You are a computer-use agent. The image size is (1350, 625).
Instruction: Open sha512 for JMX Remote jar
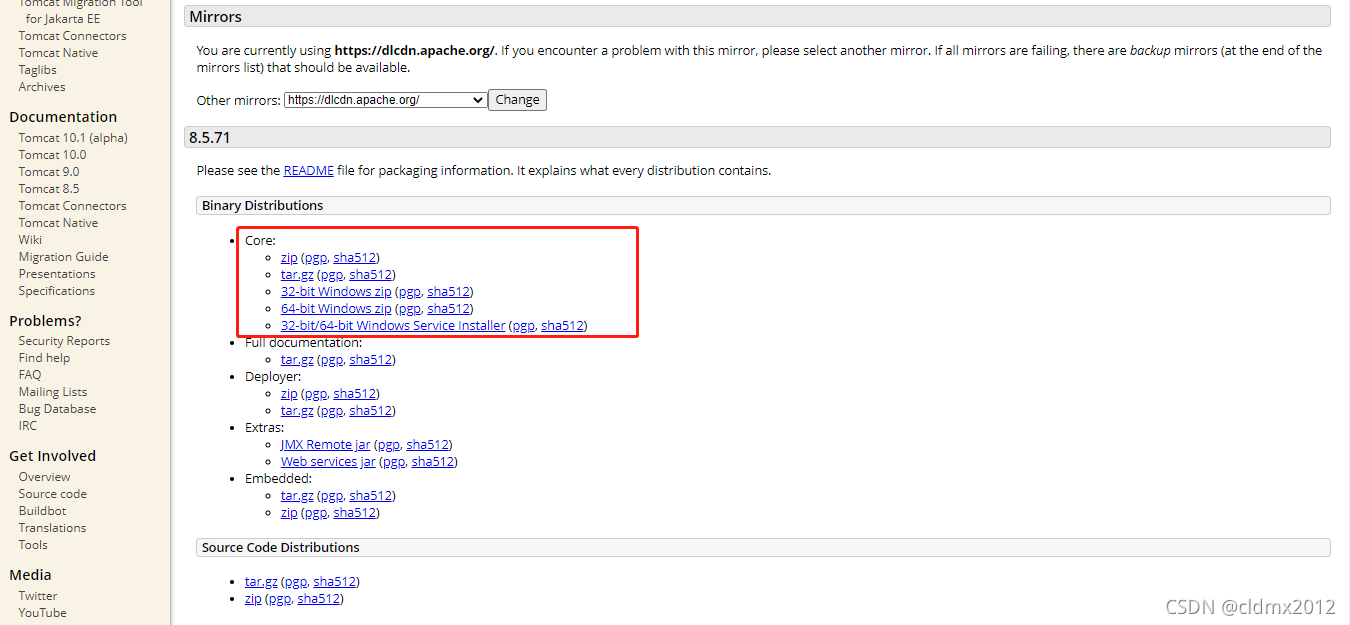tap(428, 445)
